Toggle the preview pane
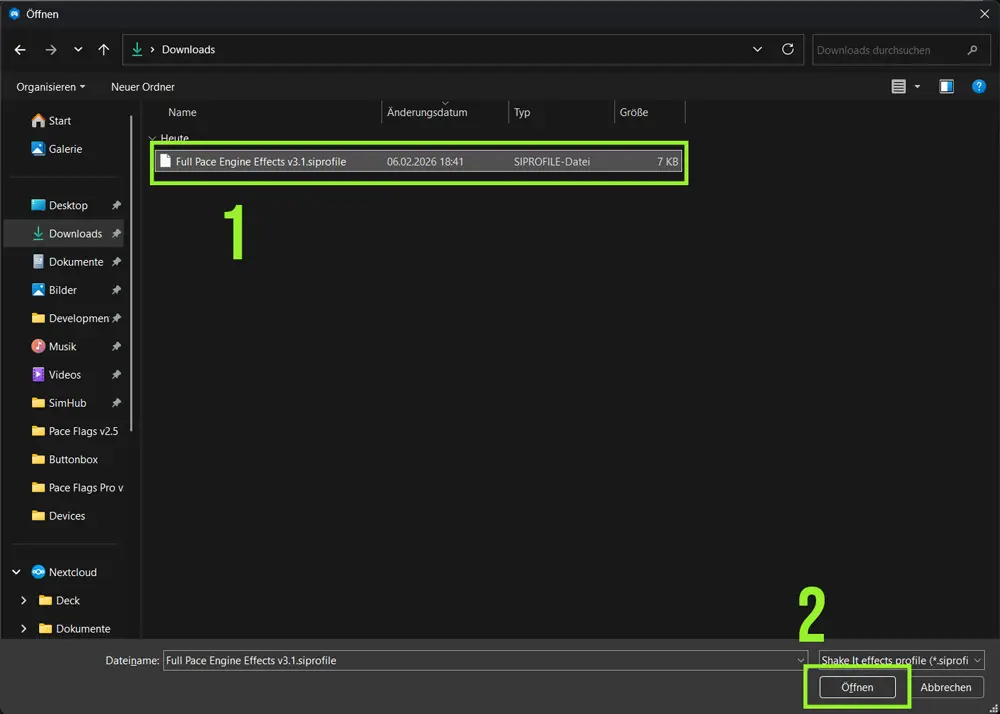 [946, 86]
